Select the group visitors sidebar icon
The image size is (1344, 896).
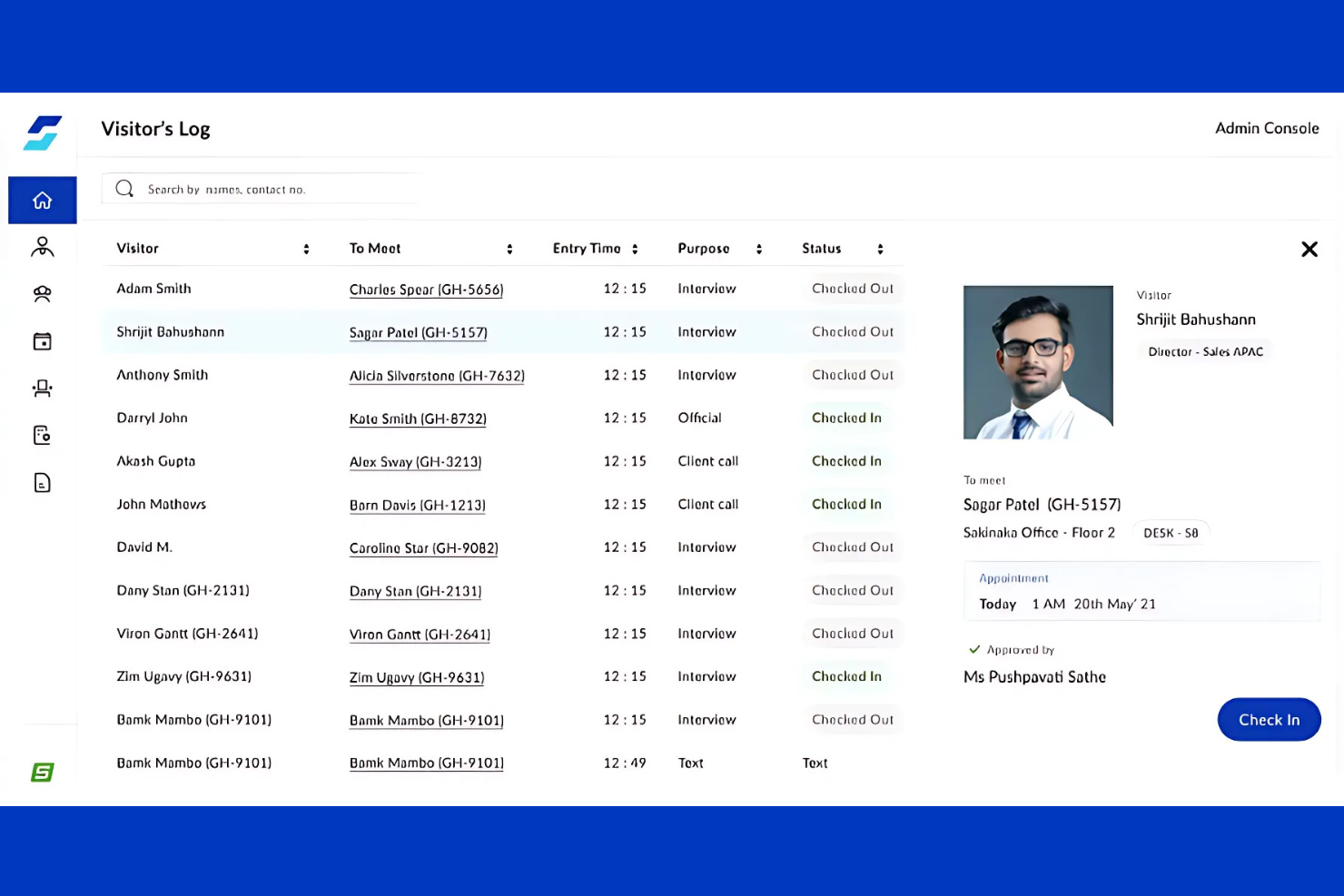(43, 294)
